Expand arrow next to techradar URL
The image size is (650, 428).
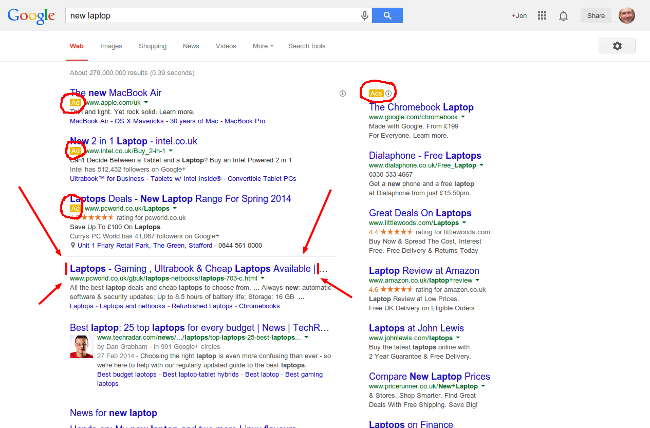[306, 337]
